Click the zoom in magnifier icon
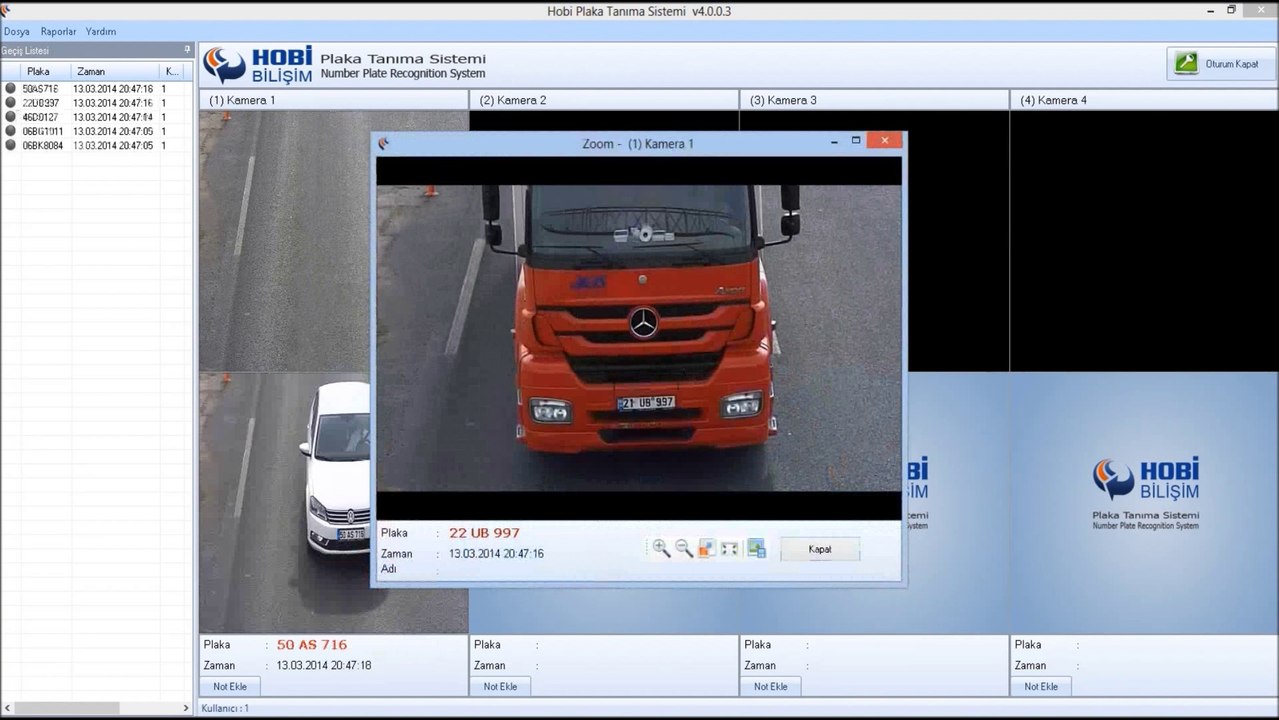 click(x=661, y=548)
